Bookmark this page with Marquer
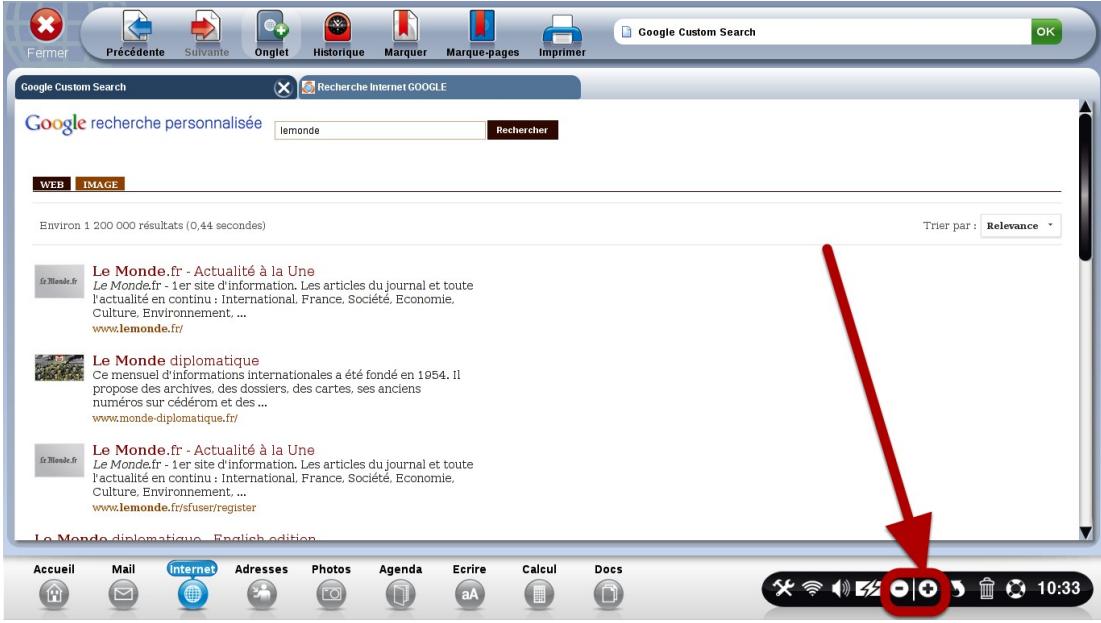The width and height of the screenshot is (1101, 623). (x=405, y=27)
